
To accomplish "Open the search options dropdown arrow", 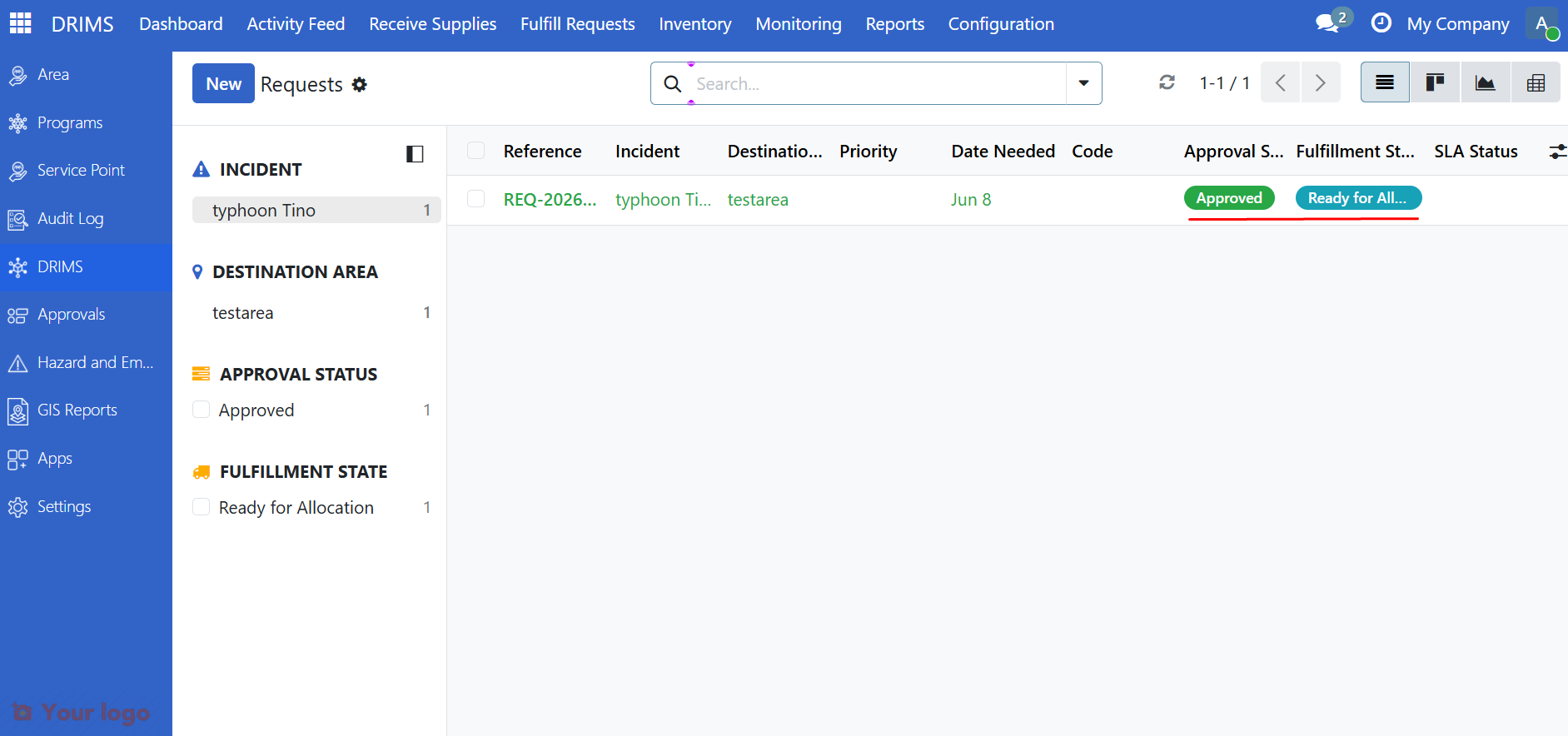I will pos(1084,83).
